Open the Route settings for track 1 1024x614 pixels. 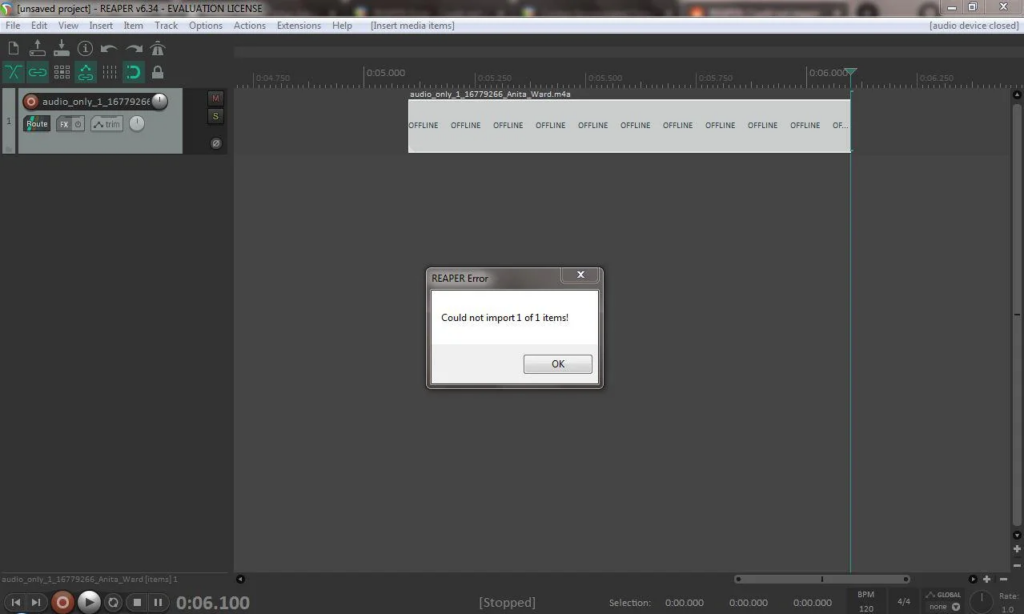coord(37,123)
